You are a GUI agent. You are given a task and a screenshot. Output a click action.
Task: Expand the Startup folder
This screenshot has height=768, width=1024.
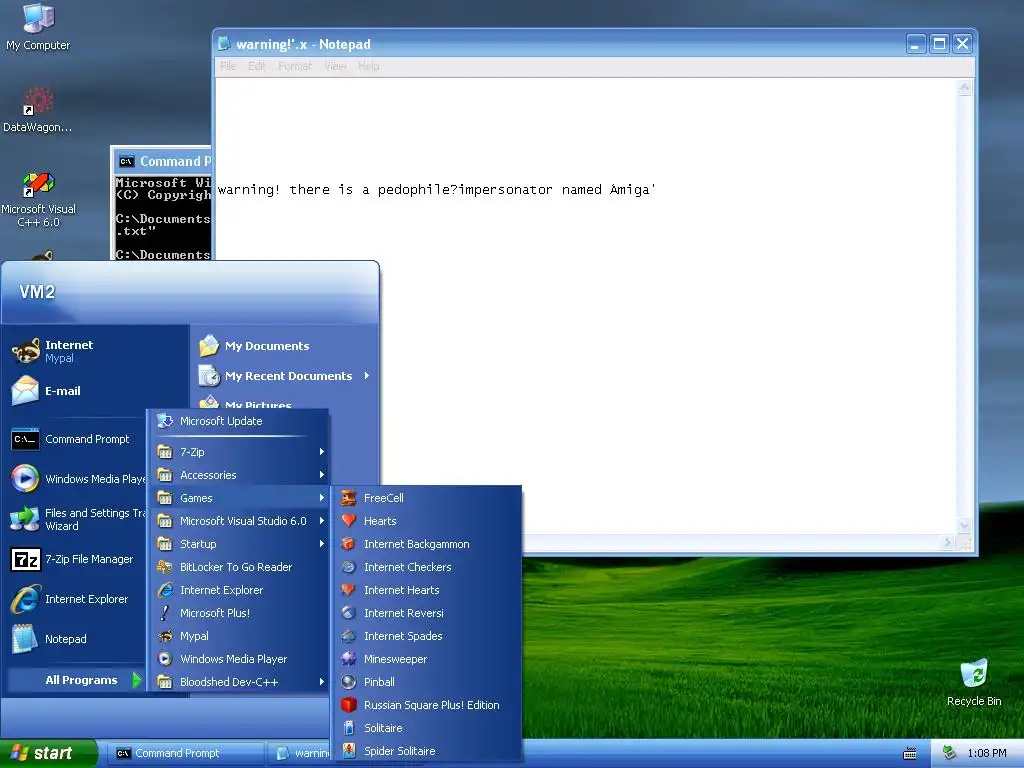(x=238, y=544)
